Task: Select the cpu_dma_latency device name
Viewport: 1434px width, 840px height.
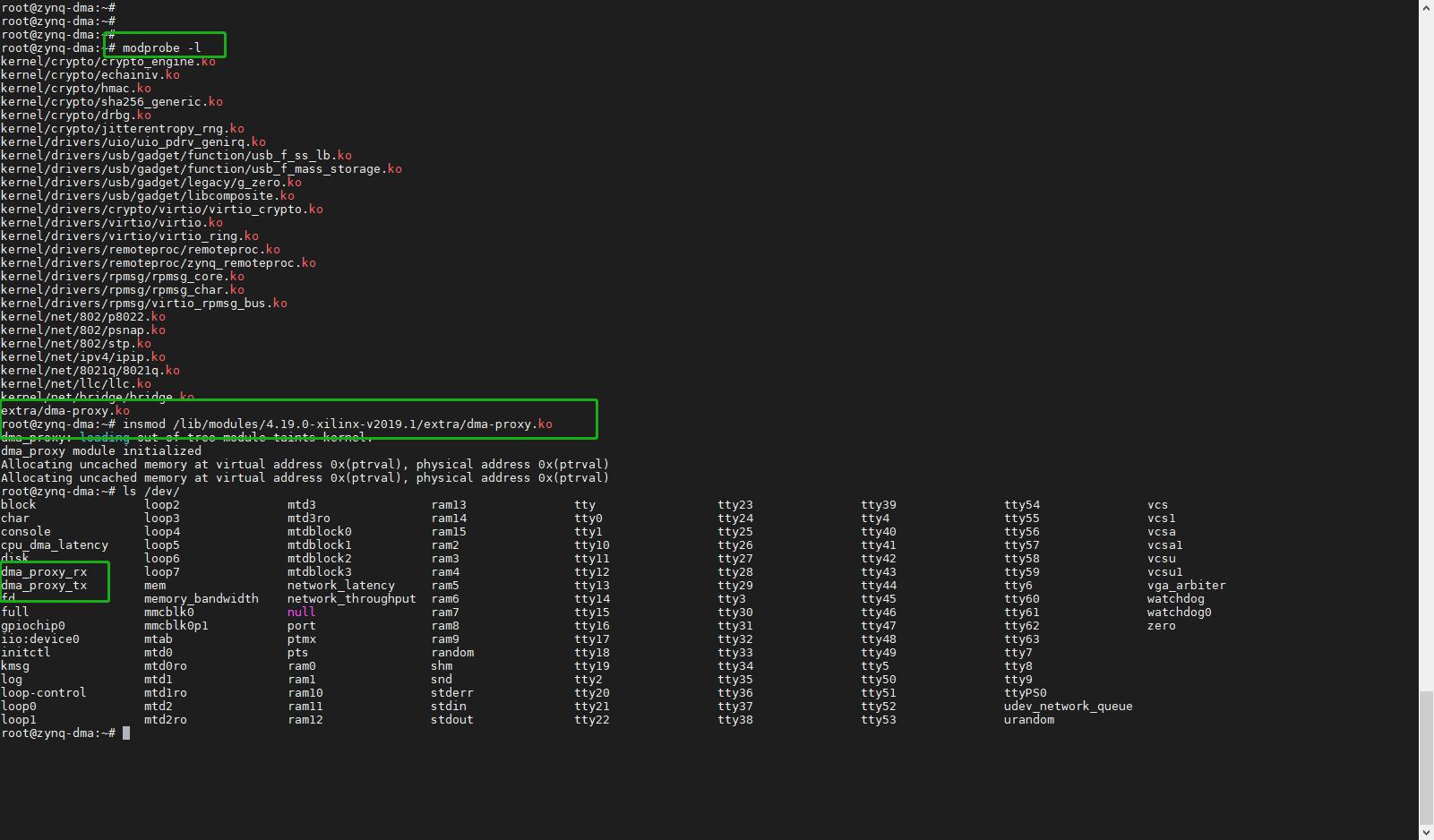Action: click(x=55, y=544)
